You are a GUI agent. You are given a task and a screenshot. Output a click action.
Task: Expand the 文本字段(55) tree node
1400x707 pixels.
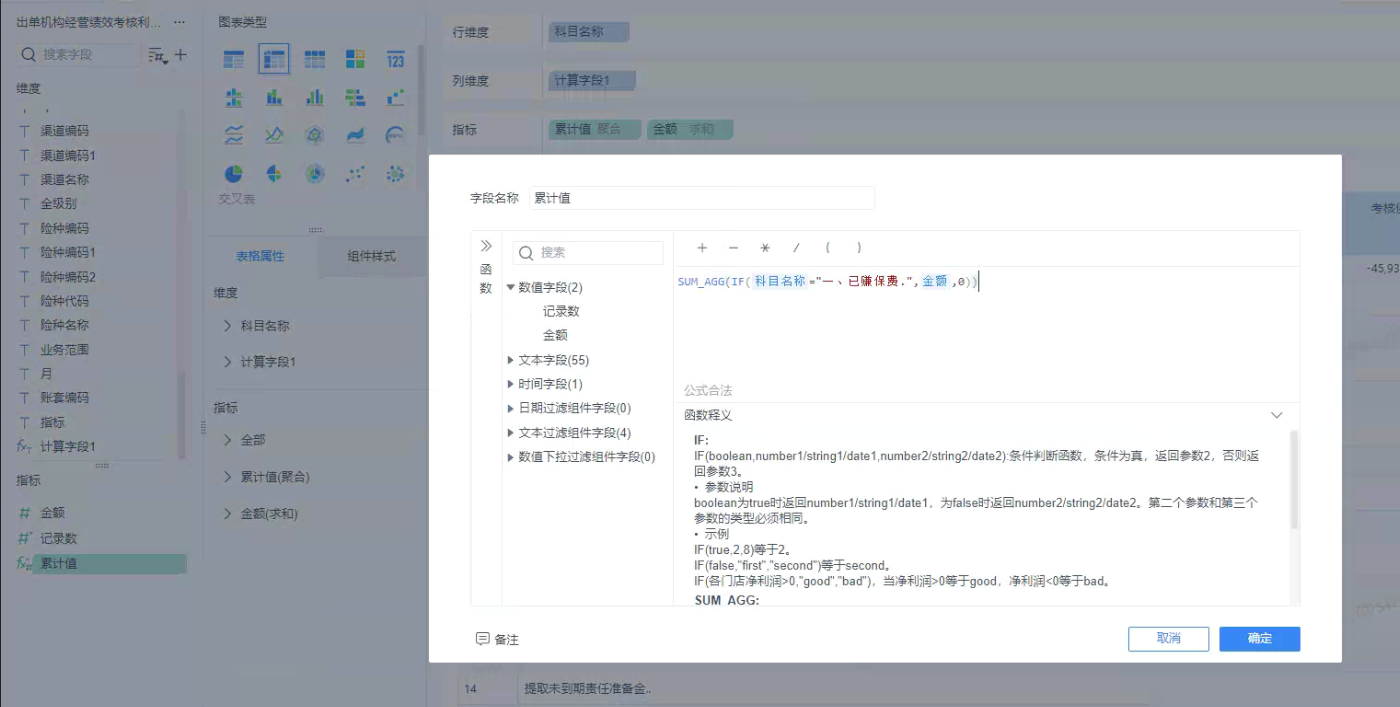coord(511,360)
